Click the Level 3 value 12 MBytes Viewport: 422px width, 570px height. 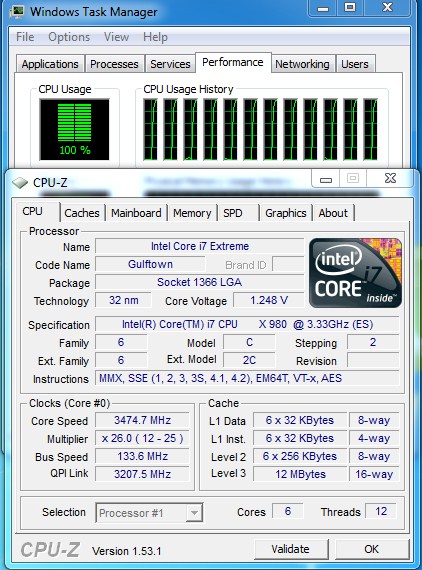pyautogui.click(x=300, y=474)
